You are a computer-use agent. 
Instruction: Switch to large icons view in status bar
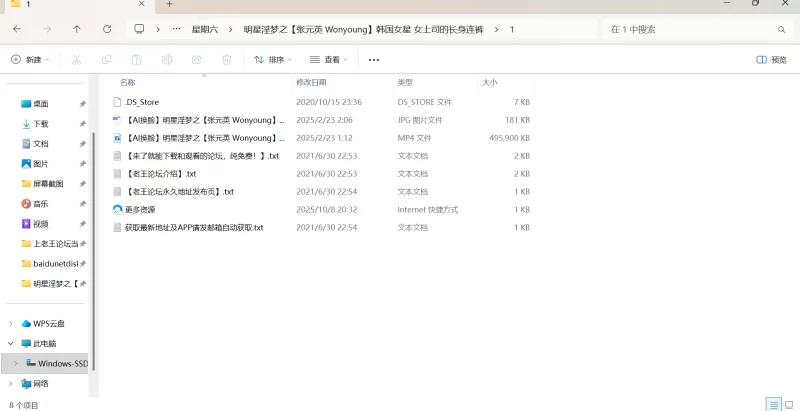(x=788, y=404)
